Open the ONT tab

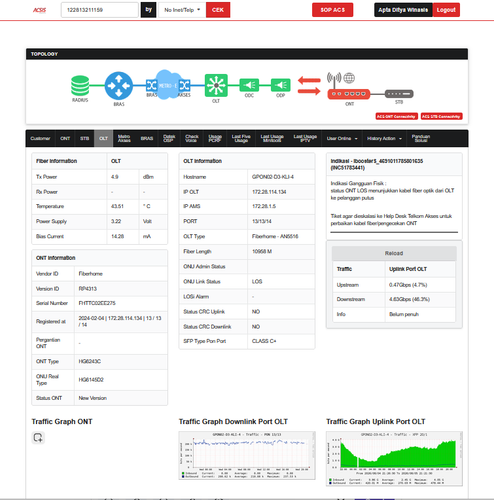point(65,138)
